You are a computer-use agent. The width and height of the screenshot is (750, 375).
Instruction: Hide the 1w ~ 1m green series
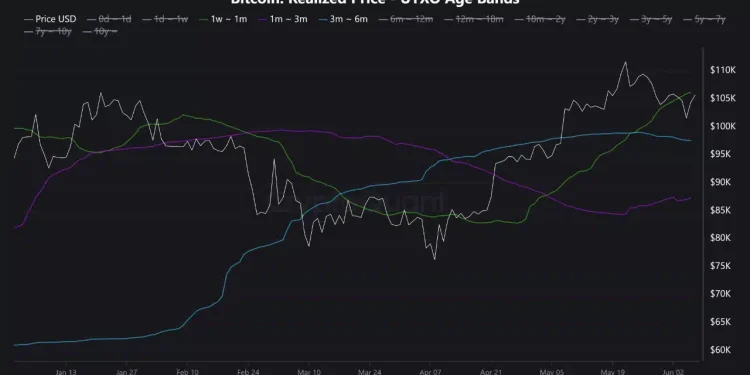pos(223,19)
